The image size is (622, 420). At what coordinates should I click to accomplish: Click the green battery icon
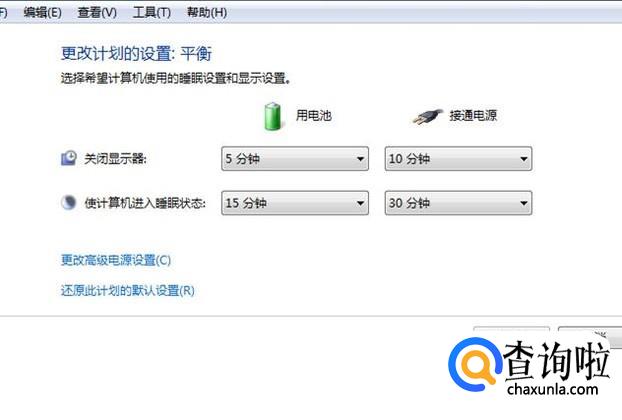click(273, 116)
